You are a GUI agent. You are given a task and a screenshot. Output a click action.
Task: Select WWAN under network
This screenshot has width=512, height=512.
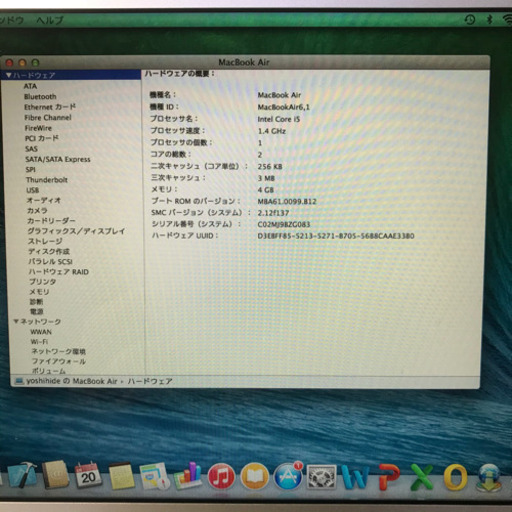(41, 332)
